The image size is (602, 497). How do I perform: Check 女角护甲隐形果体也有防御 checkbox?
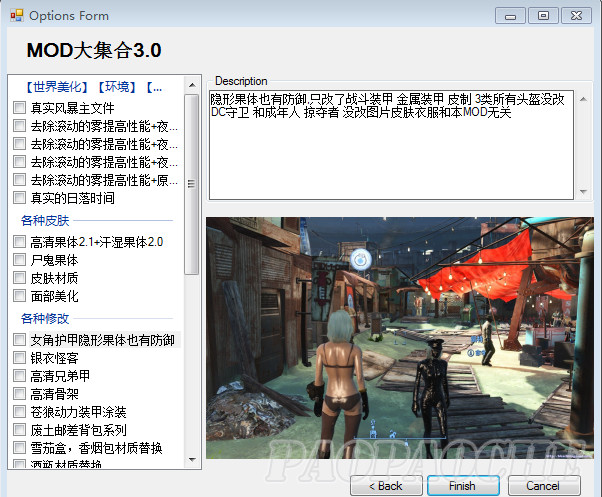(x=19, y=339)
